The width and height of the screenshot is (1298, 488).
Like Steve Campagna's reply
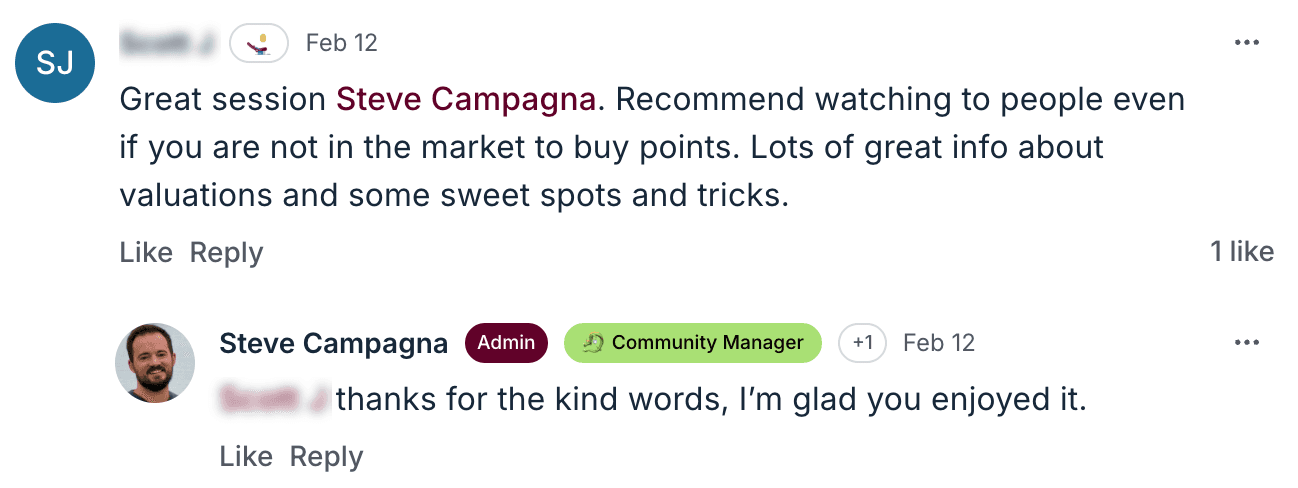pos(246,457)
